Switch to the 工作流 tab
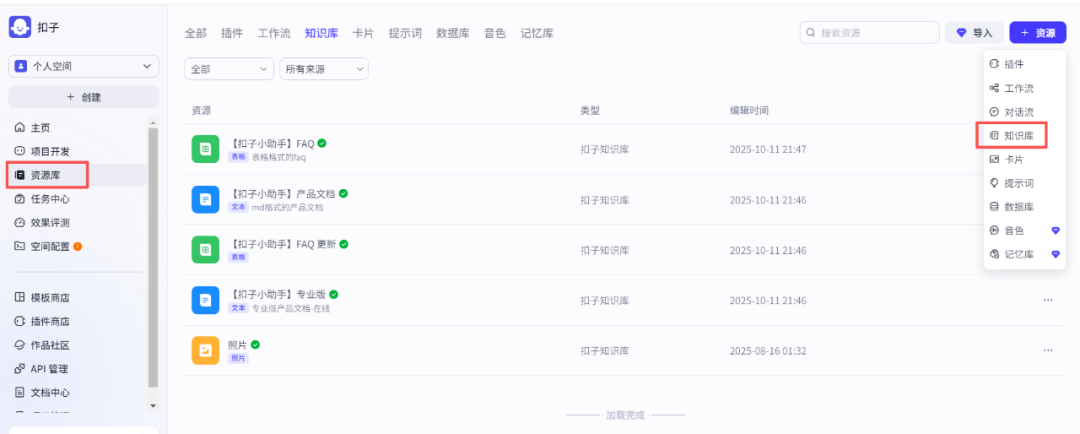Image resolution: width=1080 pixels, height=434 pixels. tap(274, 33)
